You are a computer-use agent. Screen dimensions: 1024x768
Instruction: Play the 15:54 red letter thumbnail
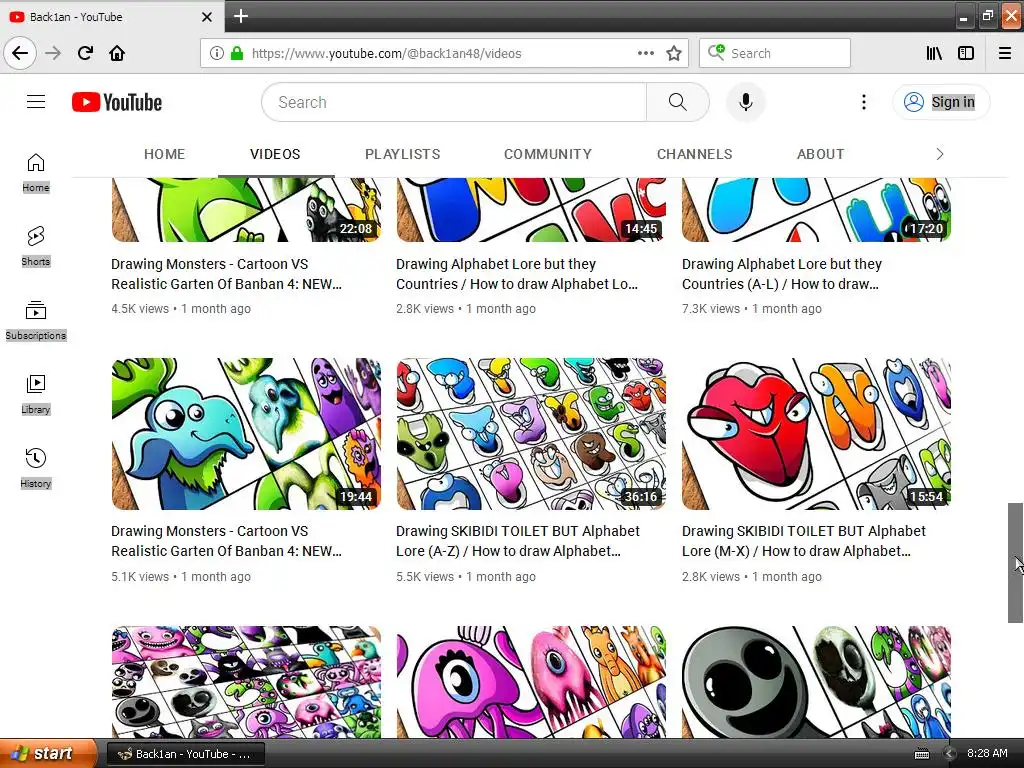coord(816,434)
